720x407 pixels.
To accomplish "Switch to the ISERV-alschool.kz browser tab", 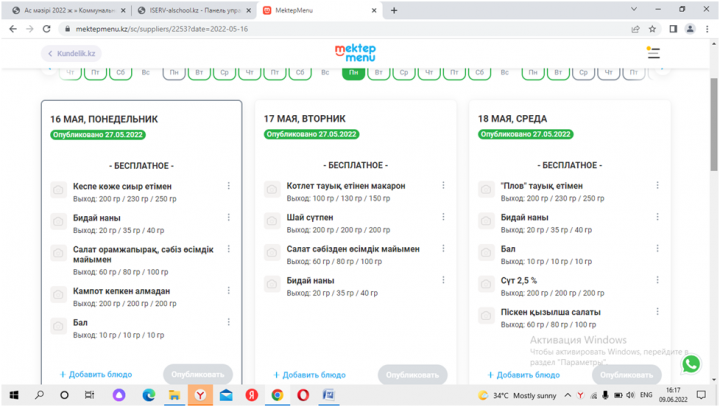I will pyautogui.click(x=194, y=10).
